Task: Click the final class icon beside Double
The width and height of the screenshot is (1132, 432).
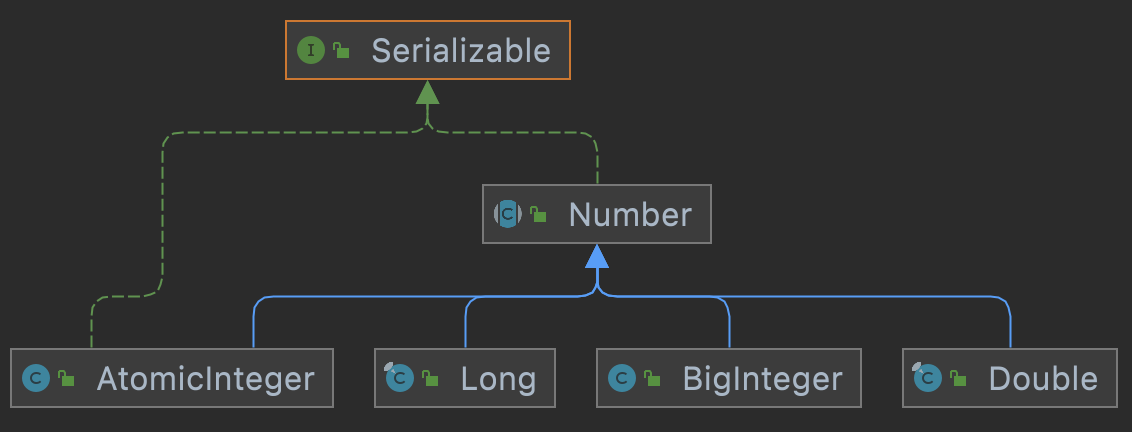Action: [927, 378]
